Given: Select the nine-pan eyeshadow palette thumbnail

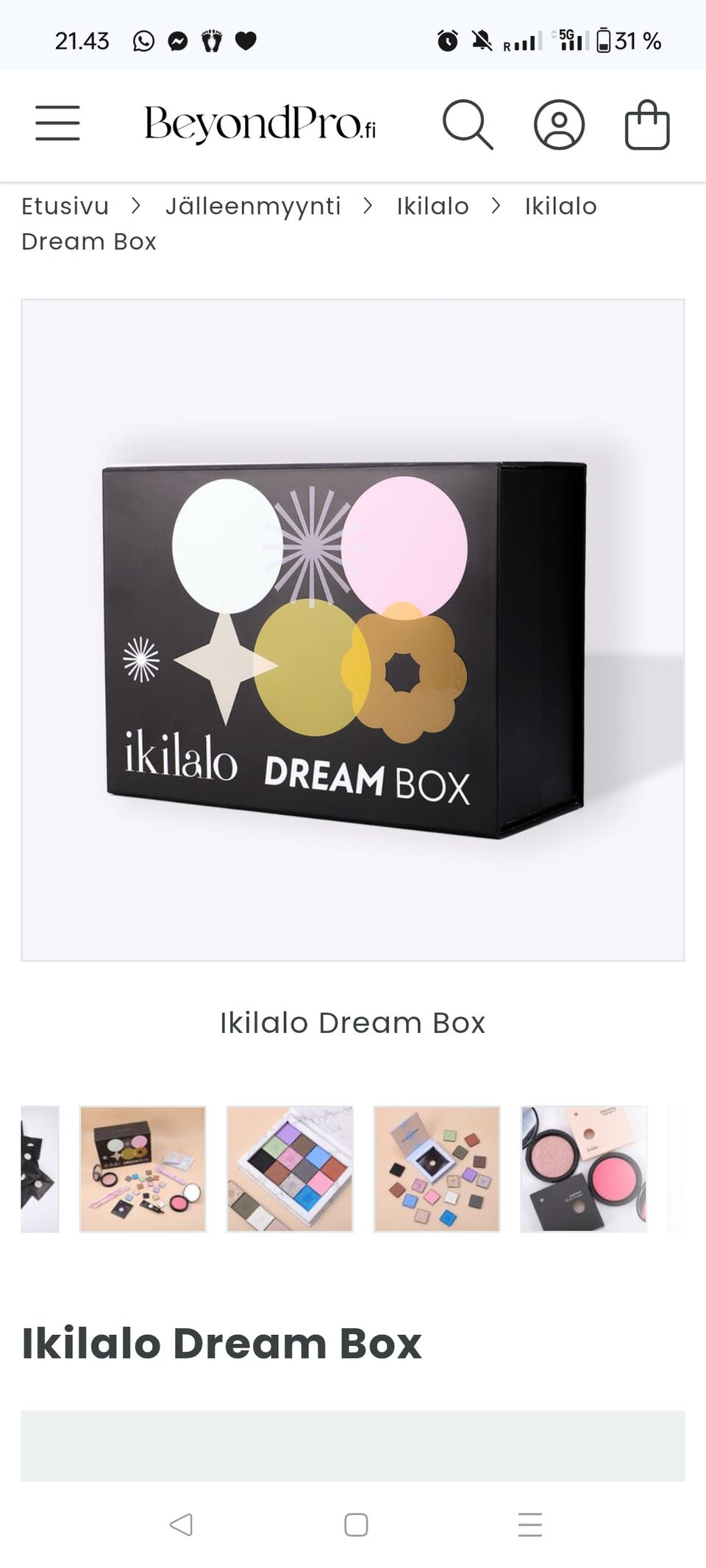Looking at the screenshot, I should tap(290, 1169).
